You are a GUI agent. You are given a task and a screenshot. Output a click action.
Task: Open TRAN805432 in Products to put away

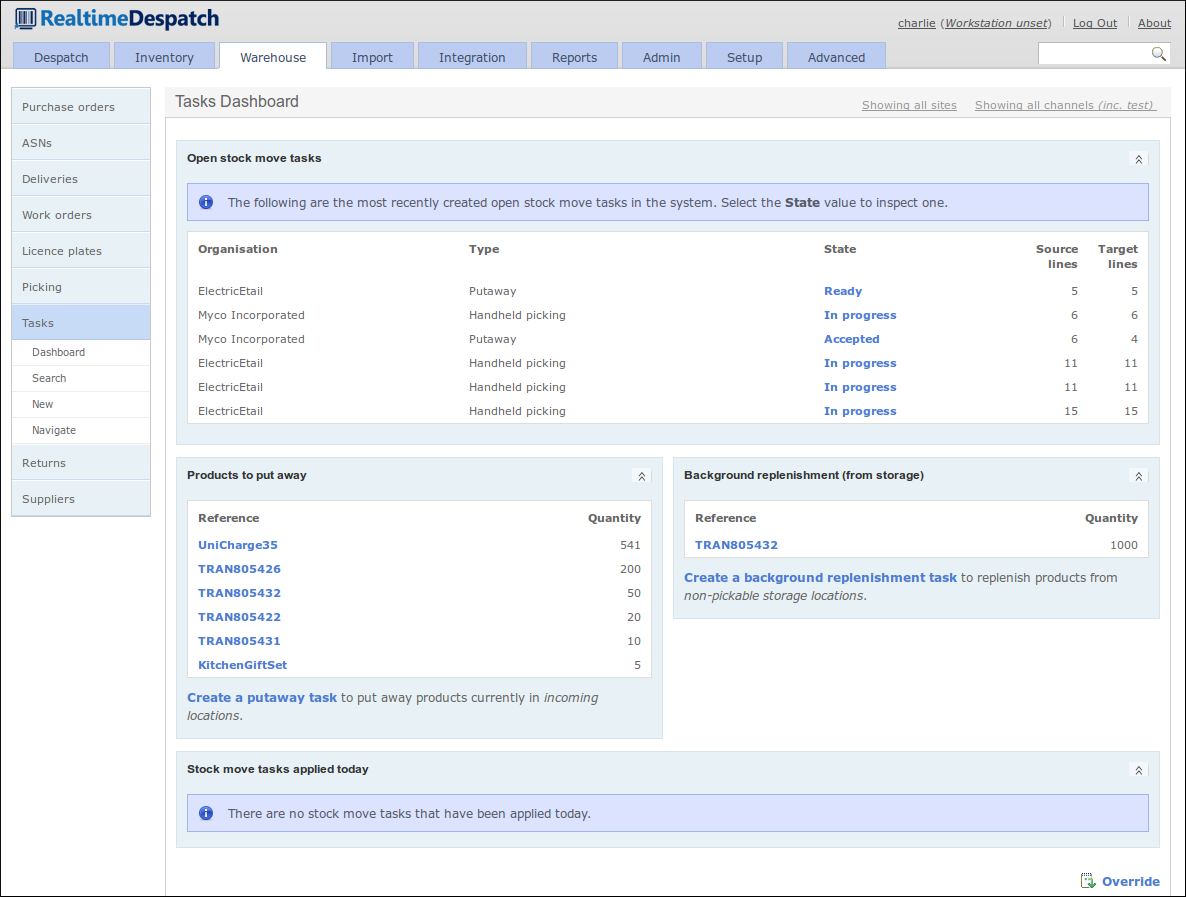tap(239, 594)
